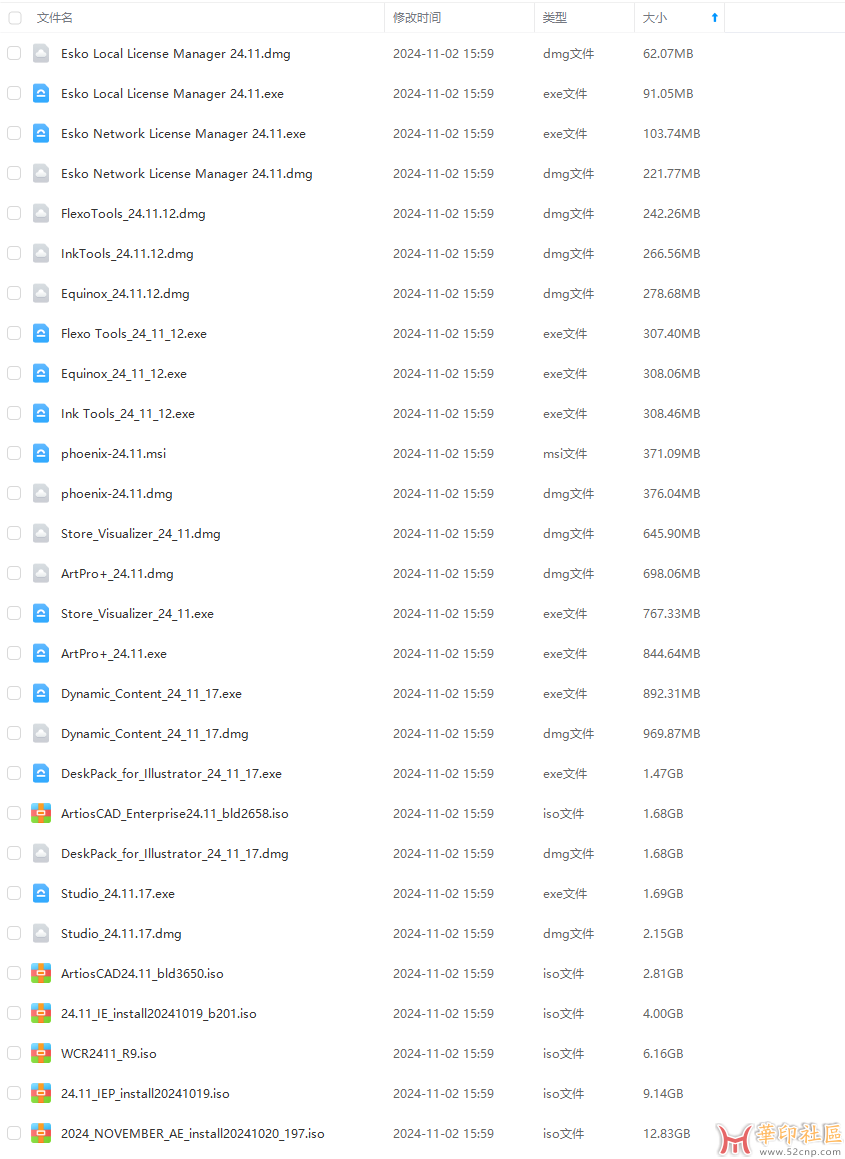Click the 645.90MB size value

671,534
